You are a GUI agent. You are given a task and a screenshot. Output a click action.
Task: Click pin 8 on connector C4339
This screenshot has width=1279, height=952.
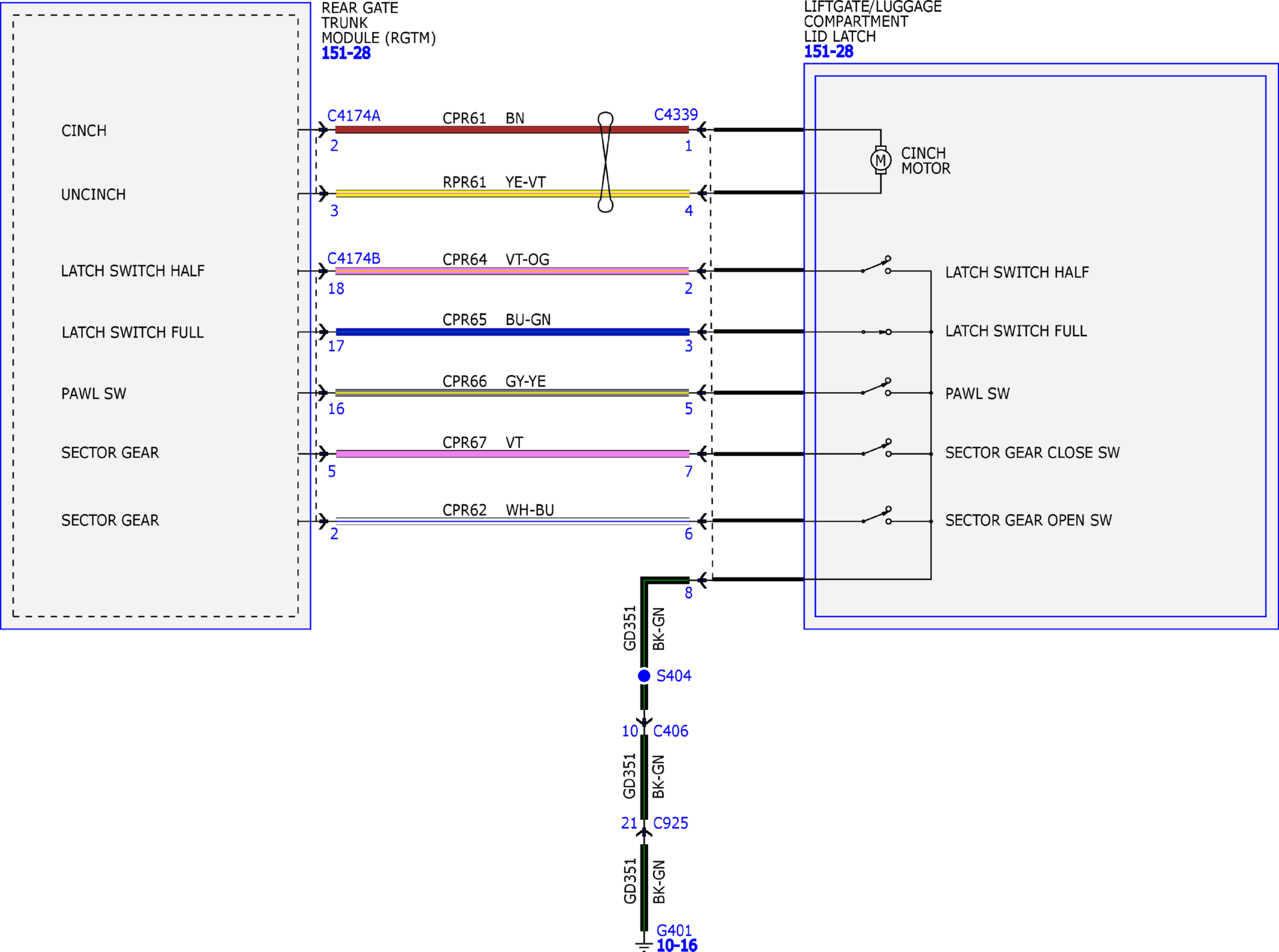(689, 593)
